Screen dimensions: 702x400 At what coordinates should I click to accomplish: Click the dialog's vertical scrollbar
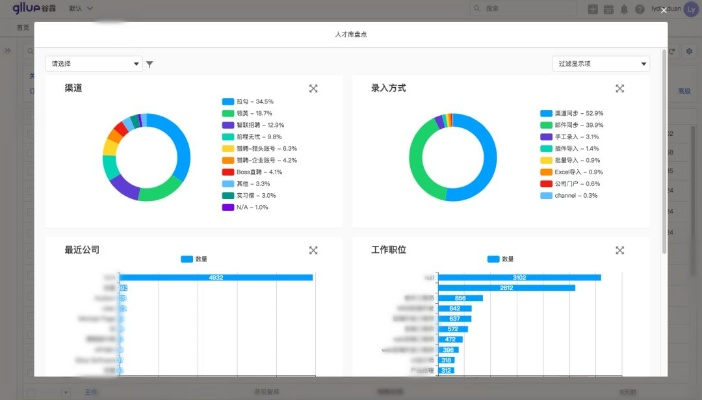point(664,152)
